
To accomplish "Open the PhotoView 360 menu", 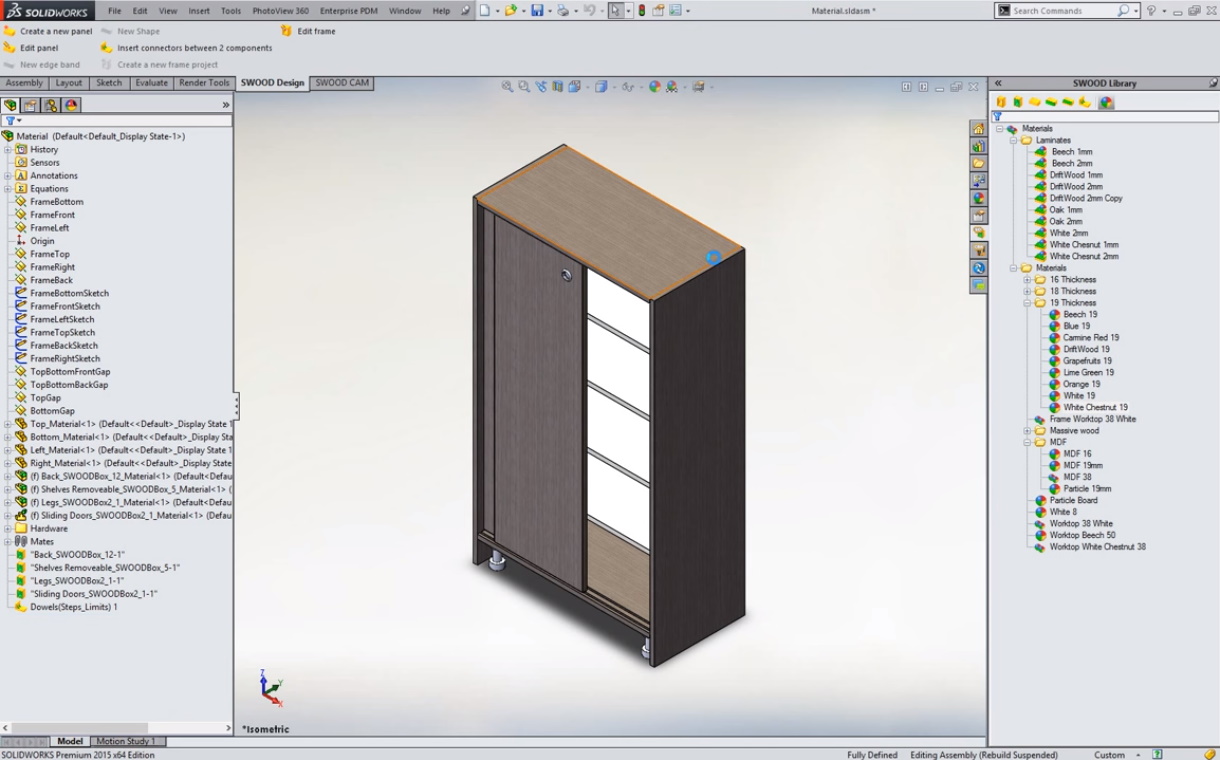I will click(x=280, y=11).
